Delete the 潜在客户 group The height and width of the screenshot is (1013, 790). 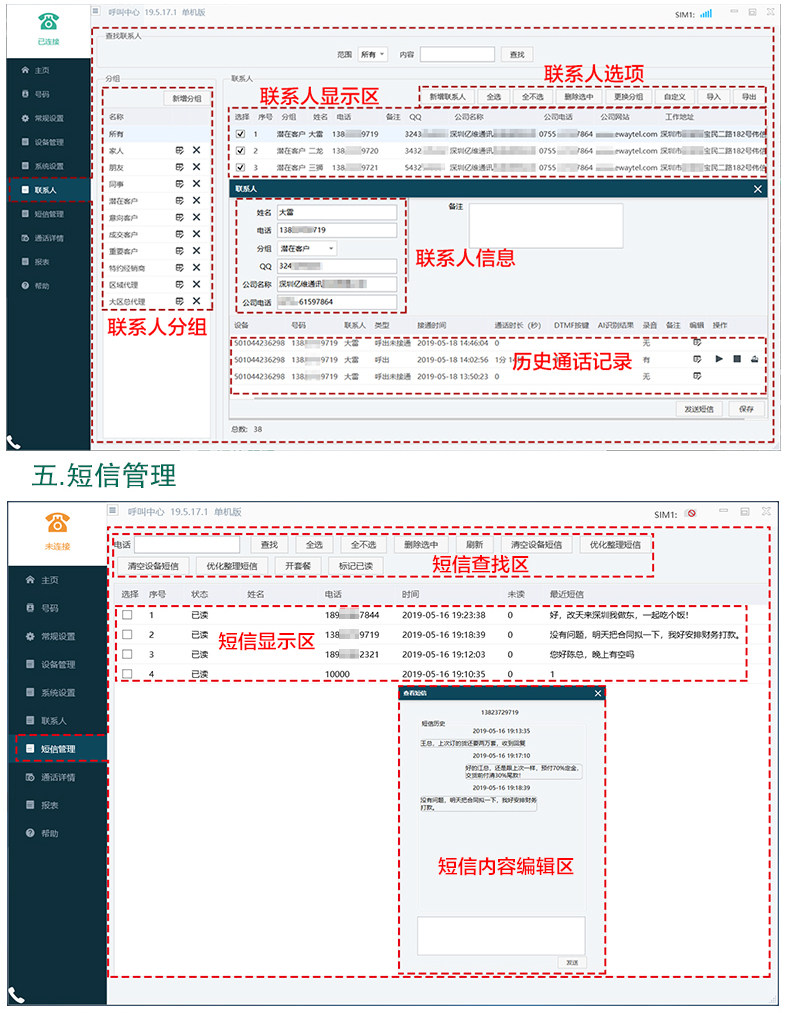click(x=196, y=200)
